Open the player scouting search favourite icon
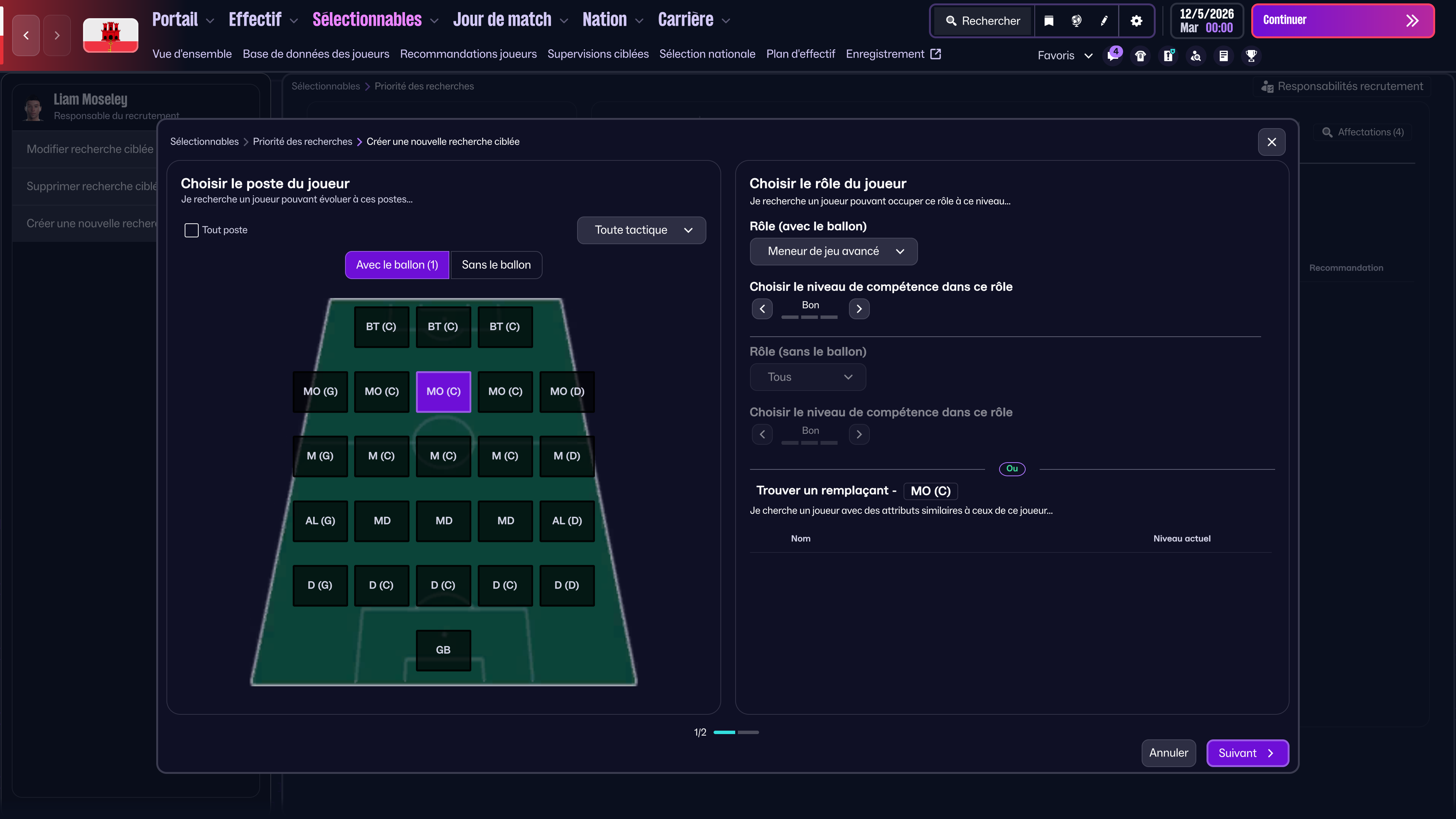 click(1196, 55)
